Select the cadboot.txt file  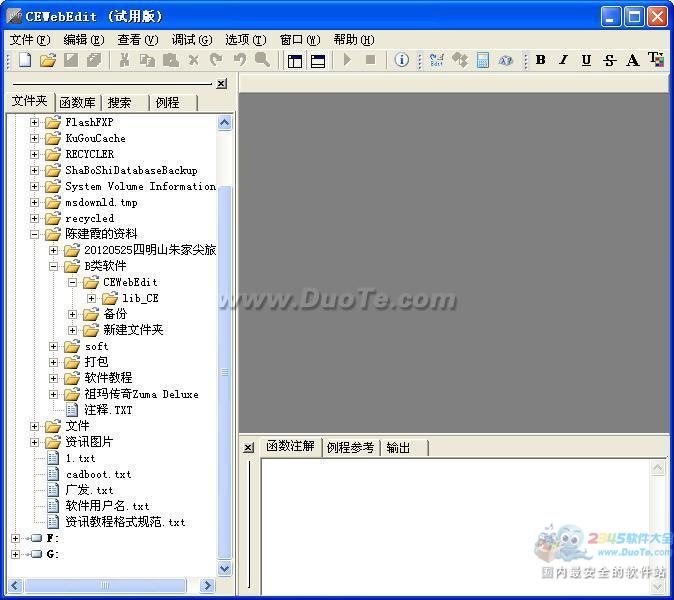pyautogui.click(x=98, y=474)
